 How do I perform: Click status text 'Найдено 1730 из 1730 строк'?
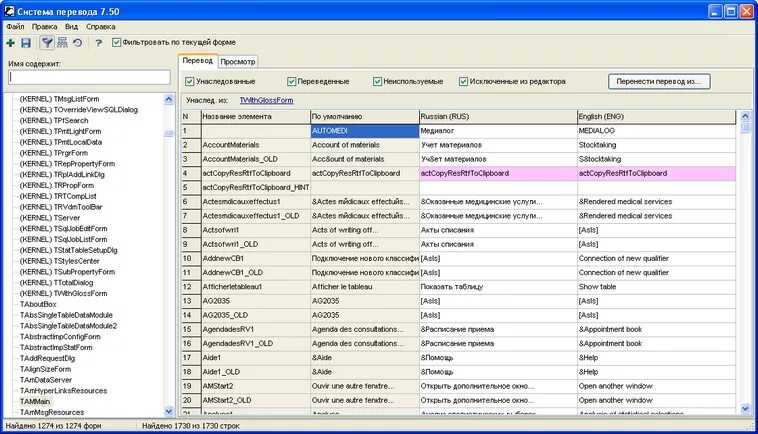[191, 426]
